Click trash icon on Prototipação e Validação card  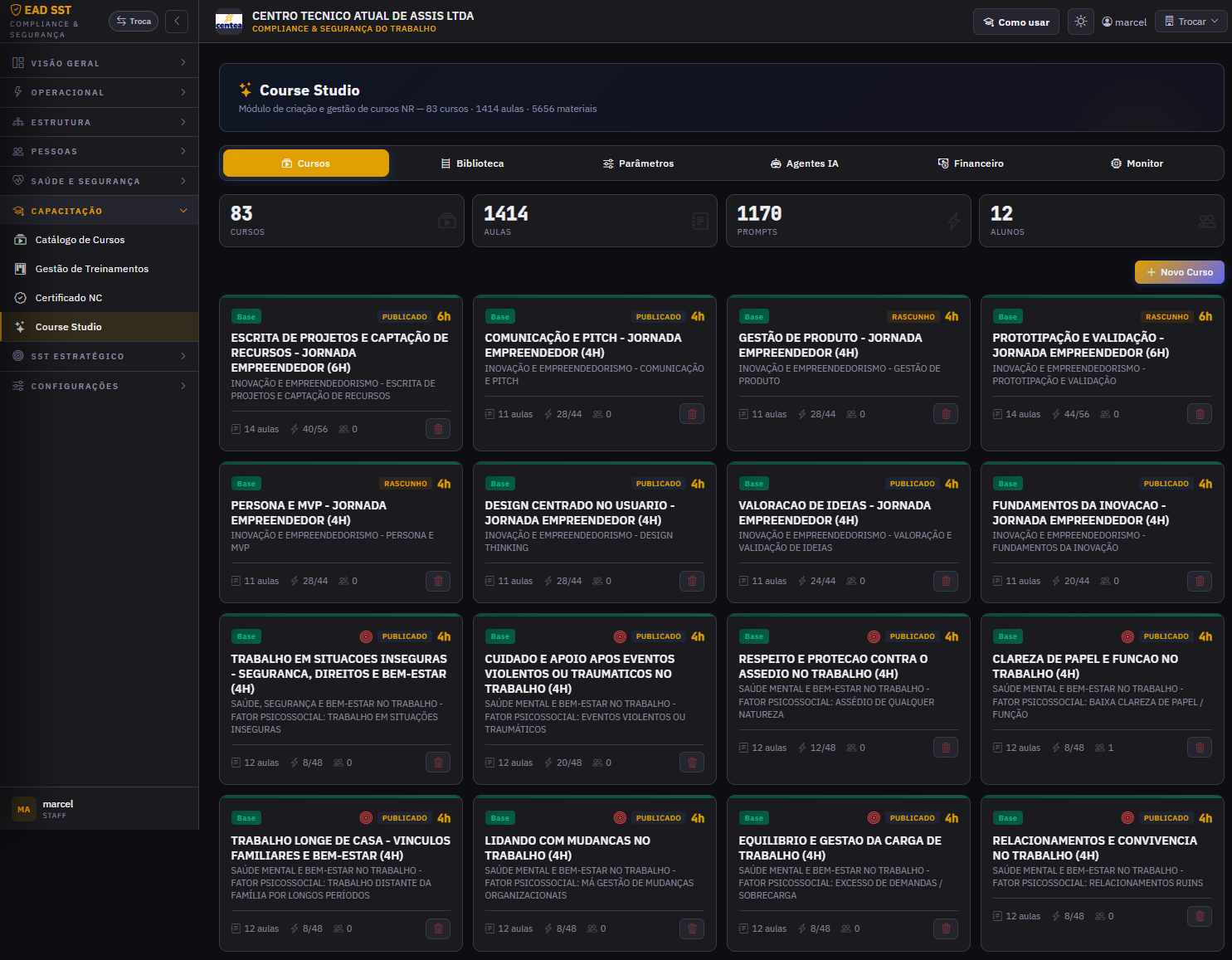point(1200,414)
